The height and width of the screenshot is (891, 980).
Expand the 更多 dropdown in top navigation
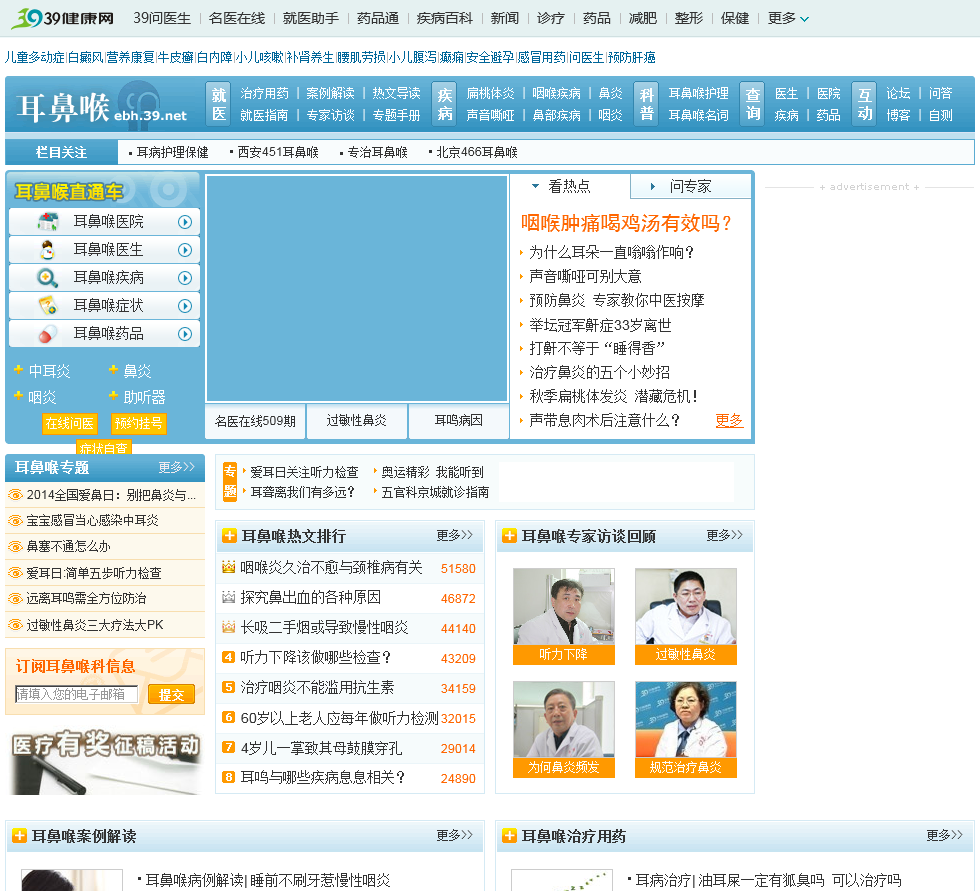click(788, 18)
